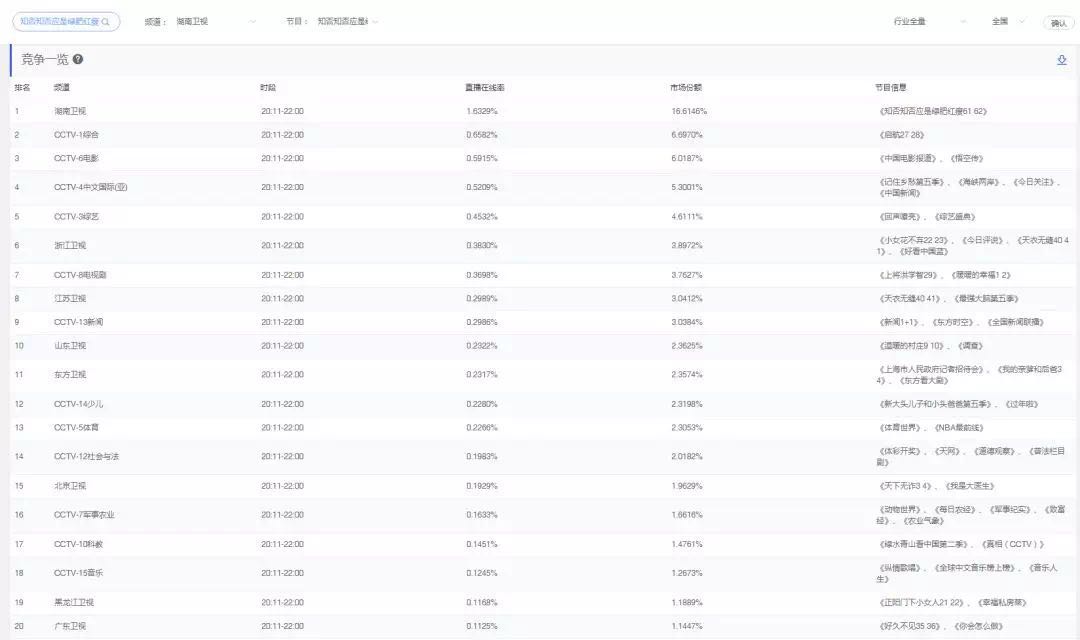1080x640 pixels.
Task: Download the competition table data
Action: tap(1061, 60)
